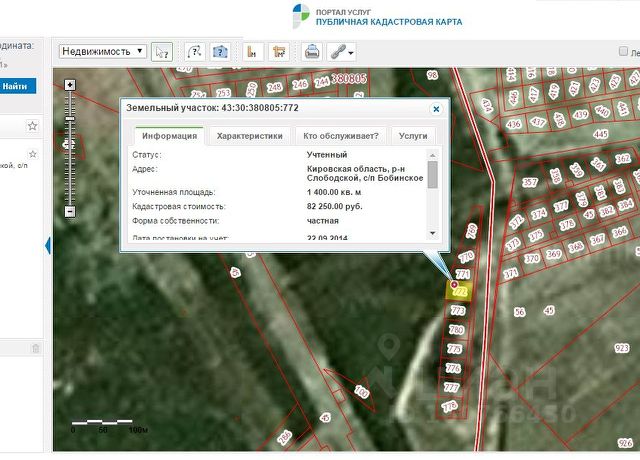Open the Кто обслуживает? tab
640x460 pixels.
coord(341,135)
